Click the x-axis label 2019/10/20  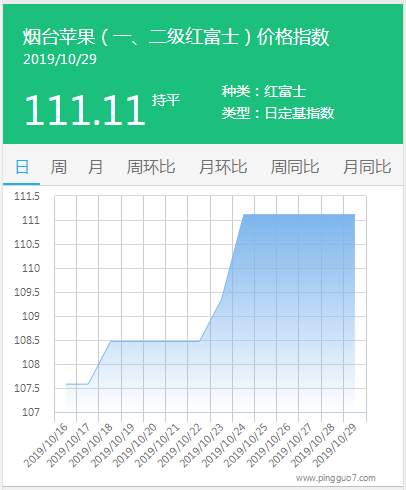coord(134,445)
